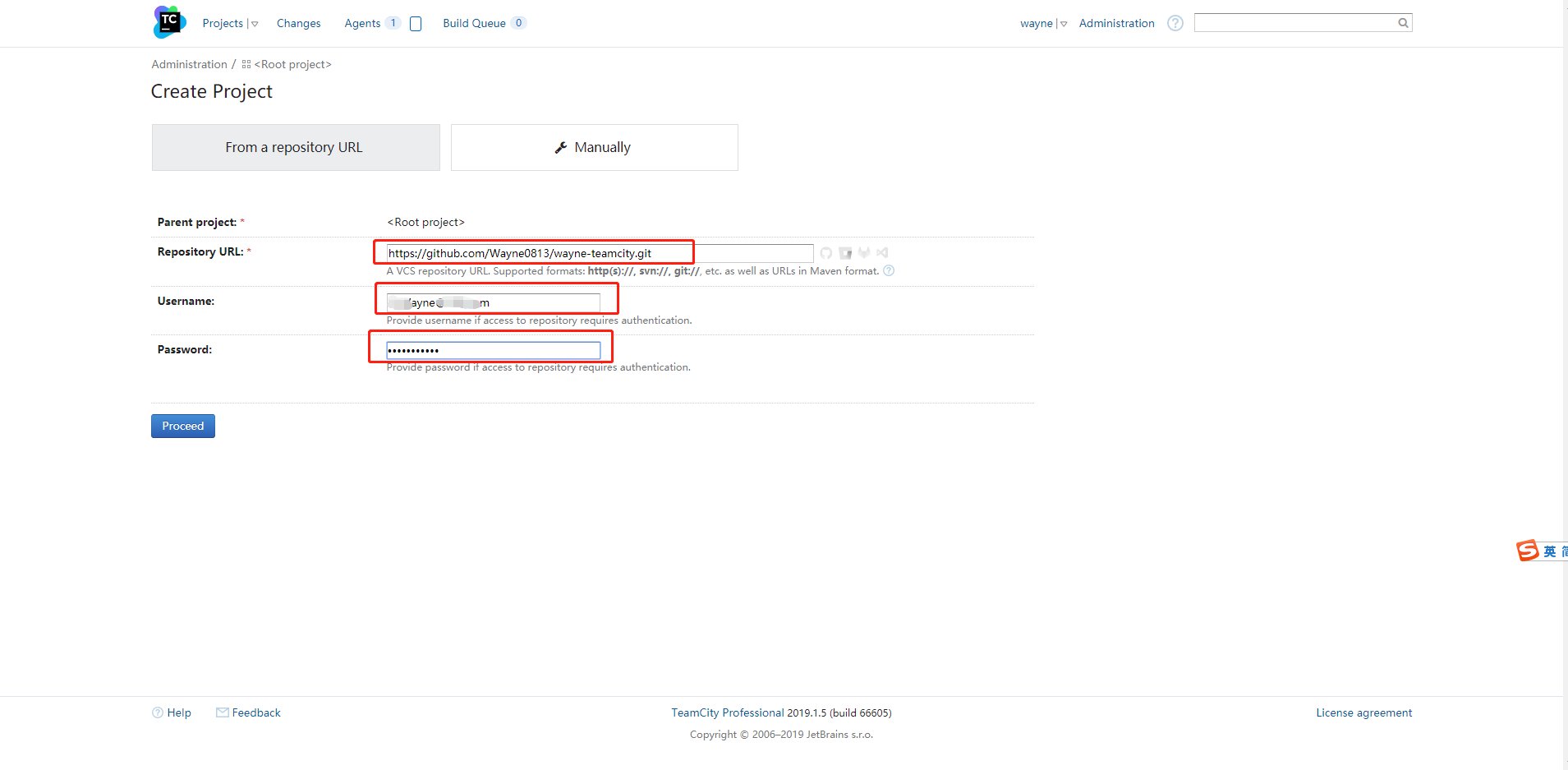Click the Root project breadcrumb link
The image size is (1568, 770).
(x=292, y=64)
